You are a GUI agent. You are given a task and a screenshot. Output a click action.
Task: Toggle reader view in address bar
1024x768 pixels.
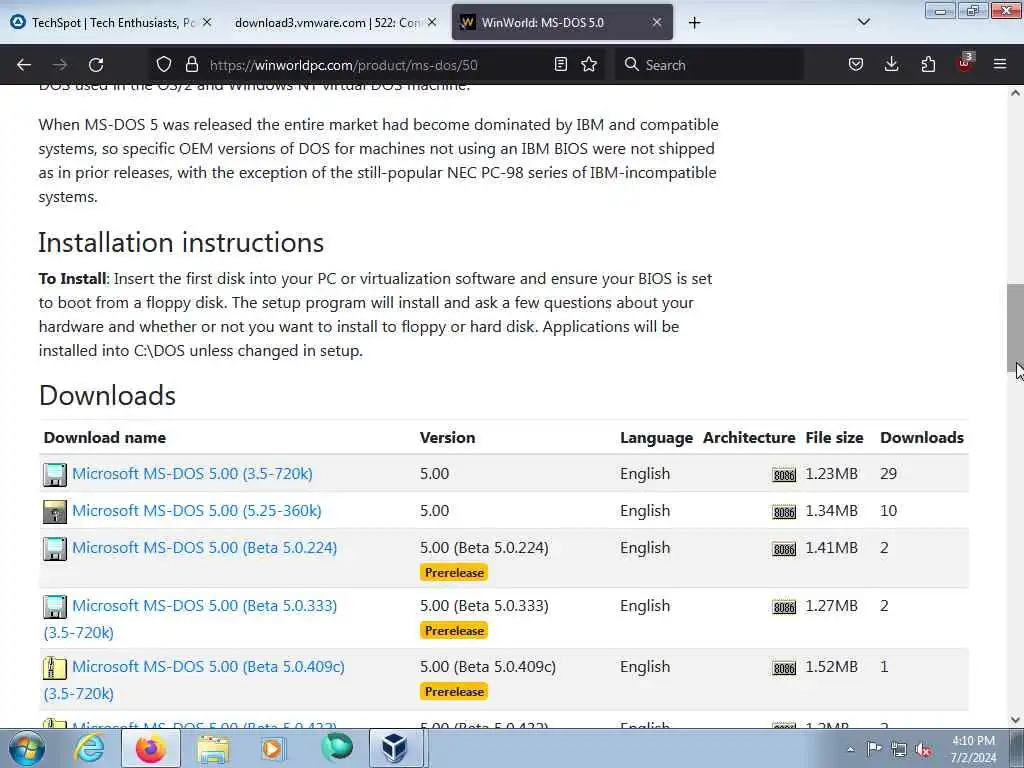[x=560, y=65]
